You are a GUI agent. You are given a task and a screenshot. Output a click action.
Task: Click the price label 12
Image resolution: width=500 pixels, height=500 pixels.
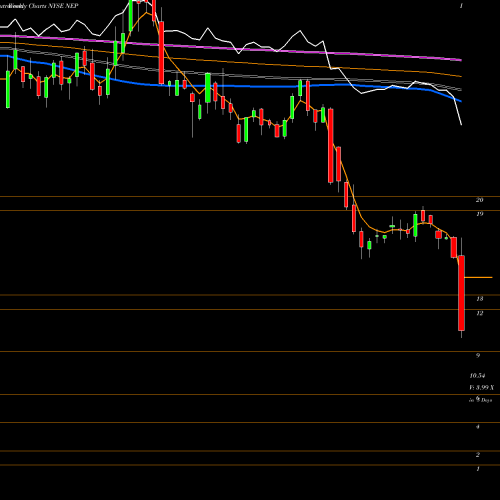click(479, 313)
